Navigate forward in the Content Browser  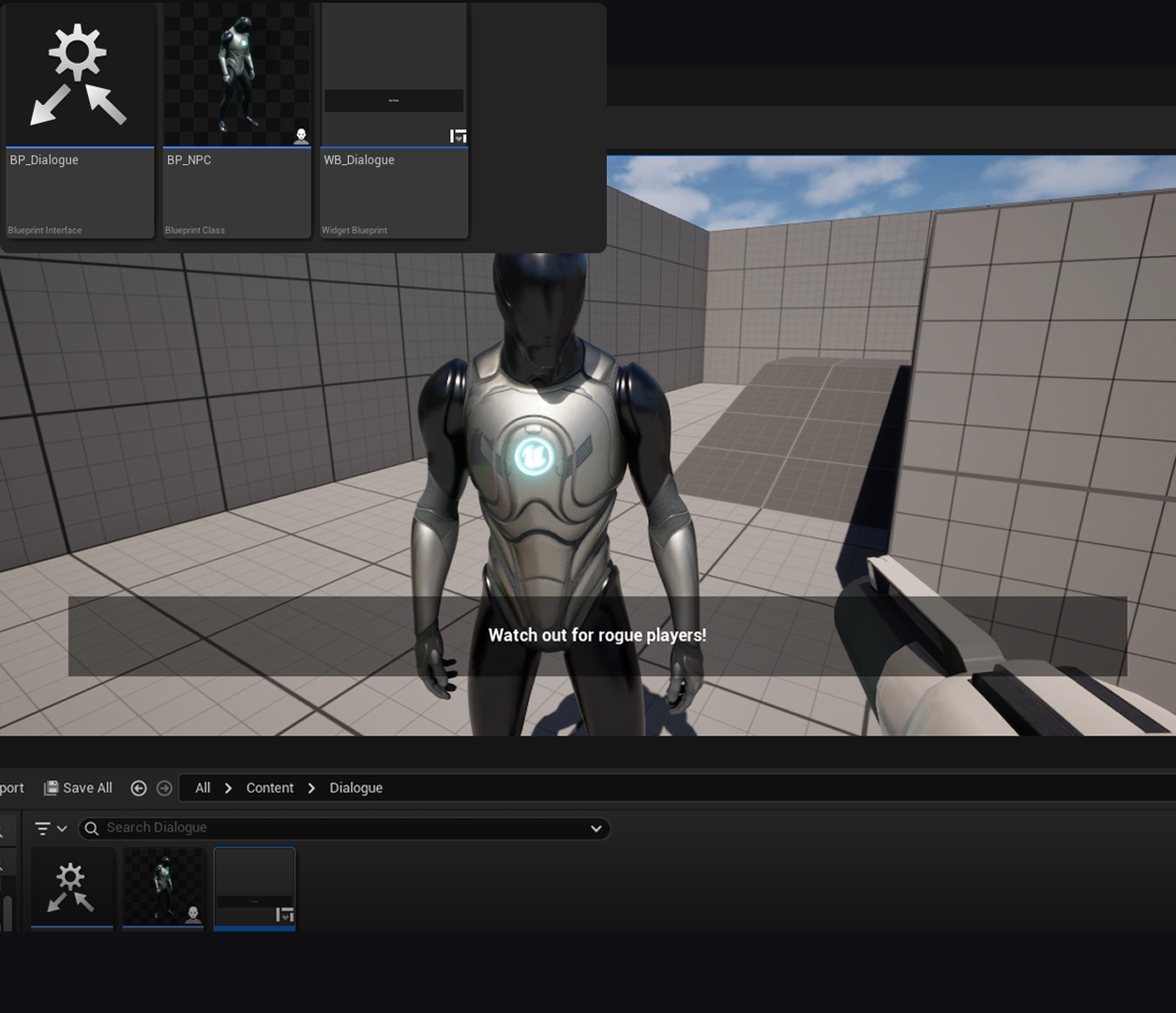pyautogui.click(x=164, y=788)
